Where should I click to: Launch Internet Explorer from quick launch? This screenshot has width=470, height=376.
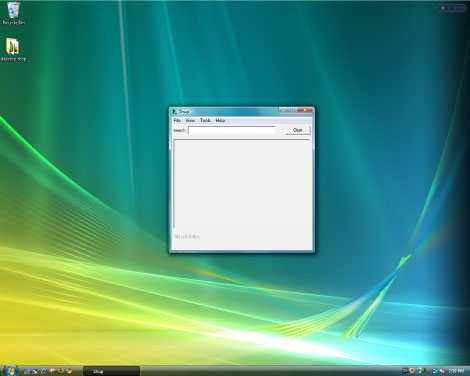[x=44, y=371]
